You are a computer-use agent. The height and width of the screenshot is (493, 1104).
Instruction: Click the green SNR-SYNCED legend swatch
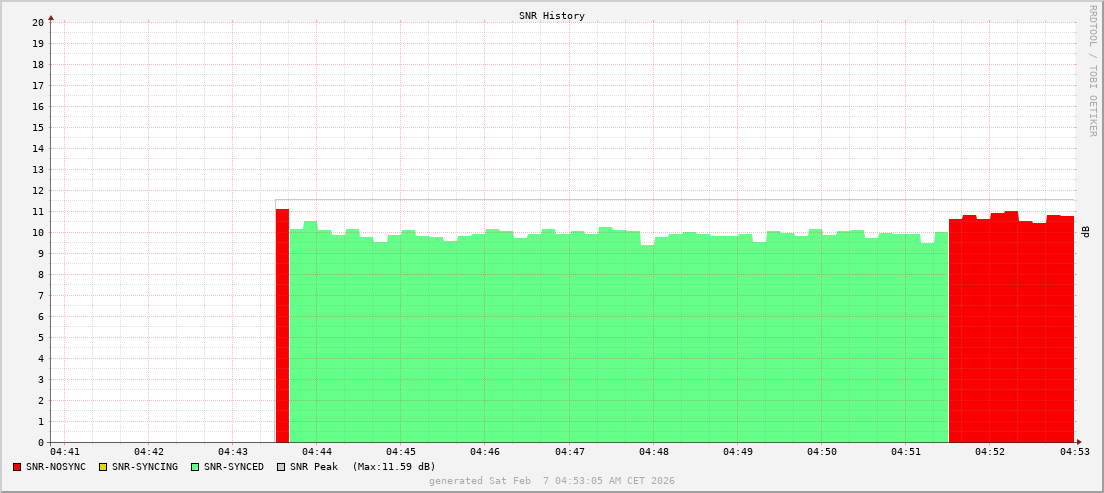coord(195,467)
